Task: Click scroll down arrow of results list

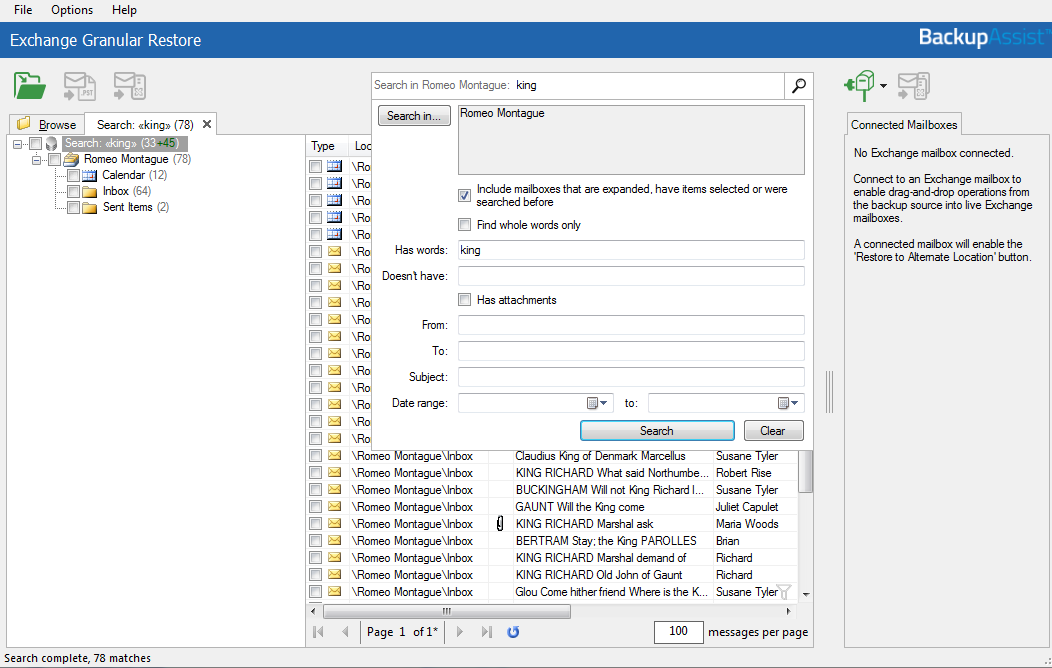Action: click(806, 594)
